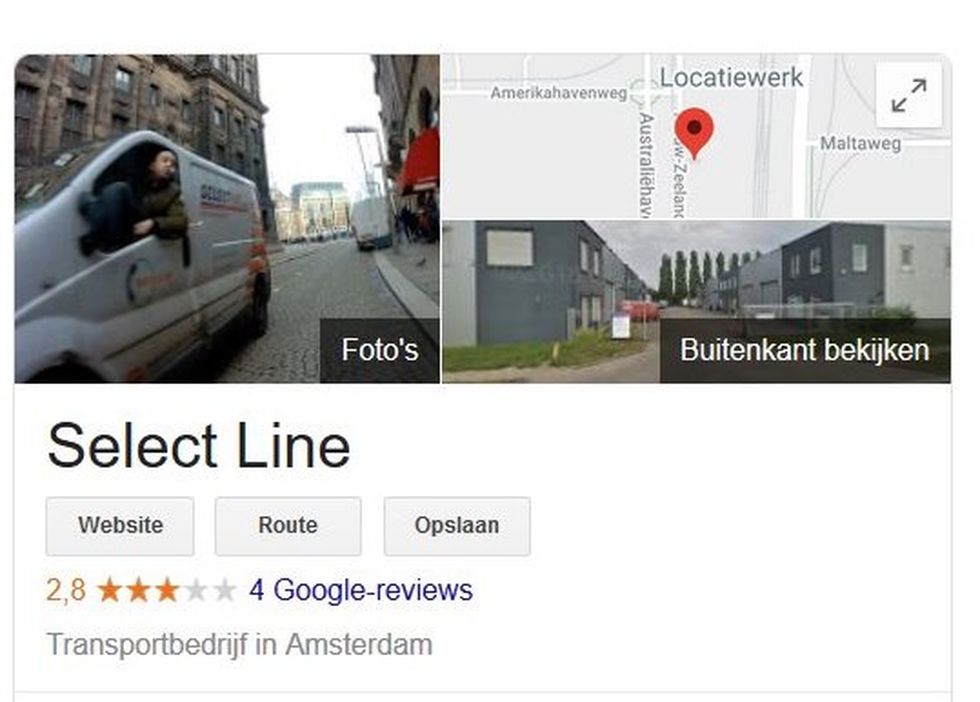Click the 2,8 rating number

point(66,590)
